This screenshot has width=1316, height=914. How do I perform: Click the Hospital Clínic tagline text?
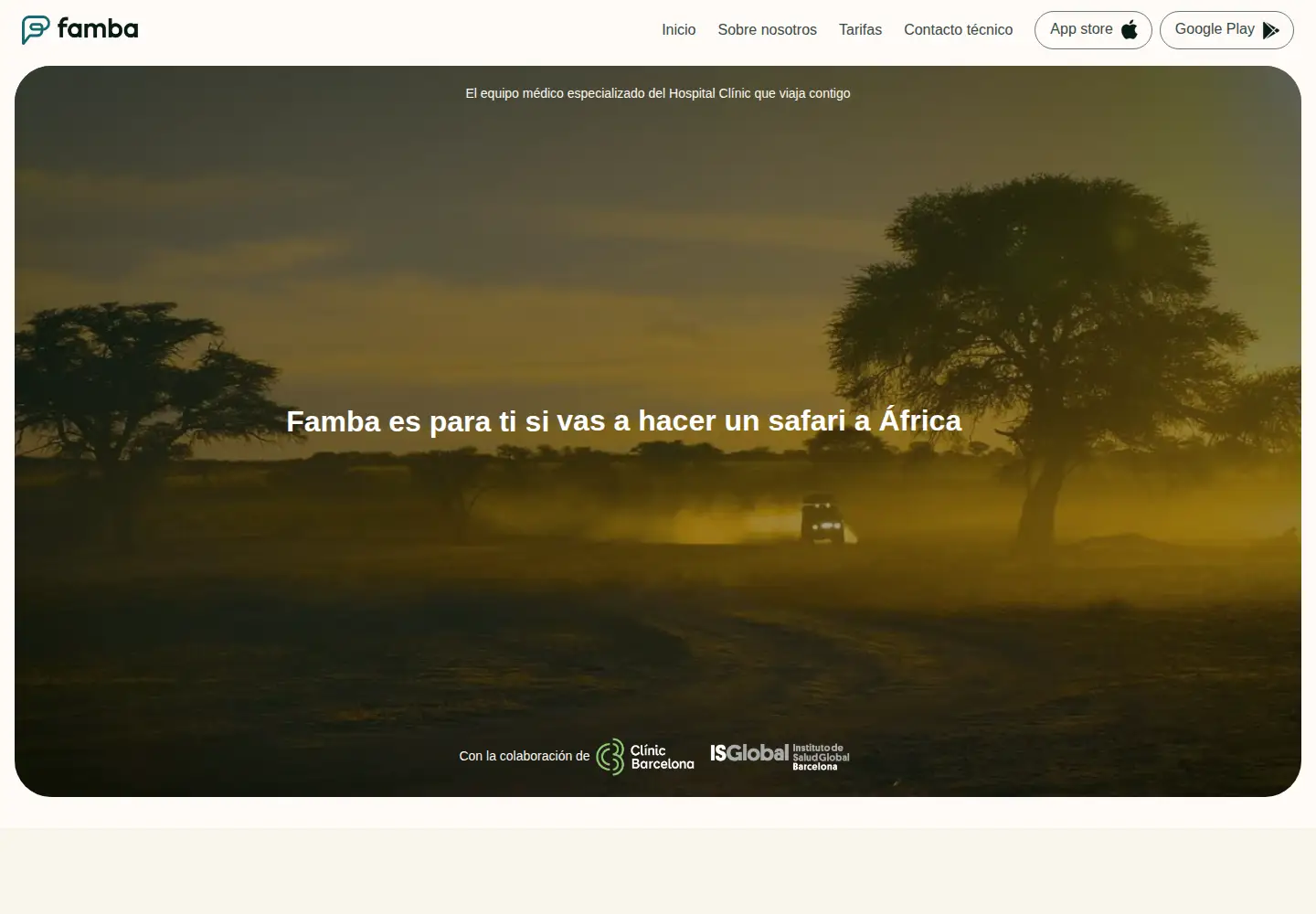point(658,93)
